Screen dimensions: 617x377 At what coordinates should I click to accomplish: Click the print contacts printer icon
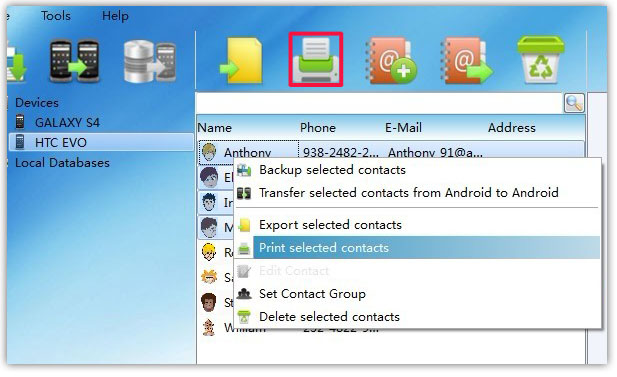coord(316,59)
